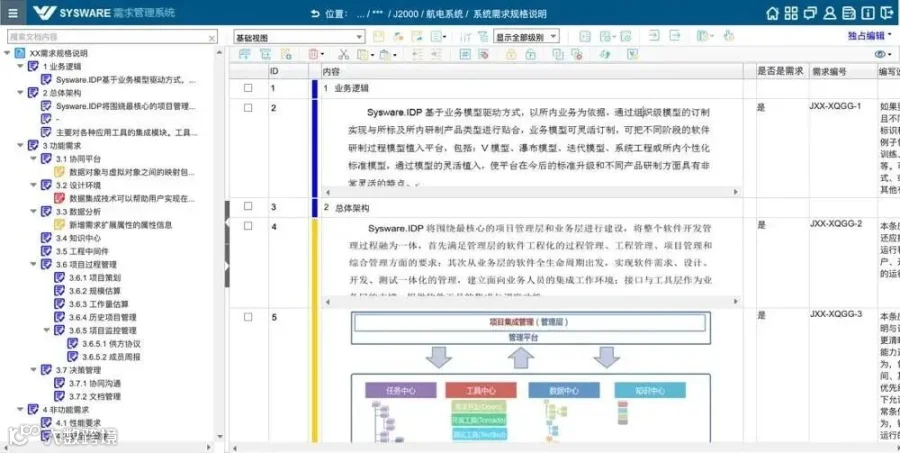The height and width of the screenshot is (453, 900).
Task: Click 航电系统 in the breadcrumb
Action: (x=444, y=14)
